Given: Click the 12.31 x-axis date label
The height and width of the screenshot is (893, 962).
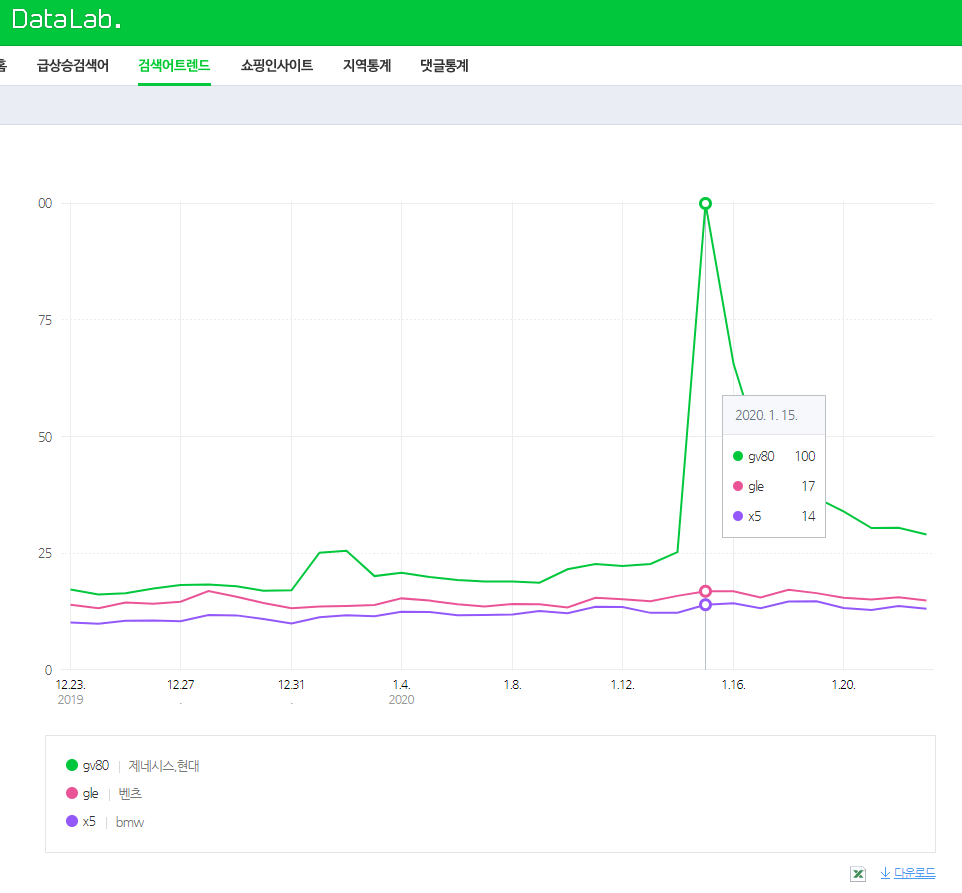Looking at the screenshot, I should coord(291,684).
